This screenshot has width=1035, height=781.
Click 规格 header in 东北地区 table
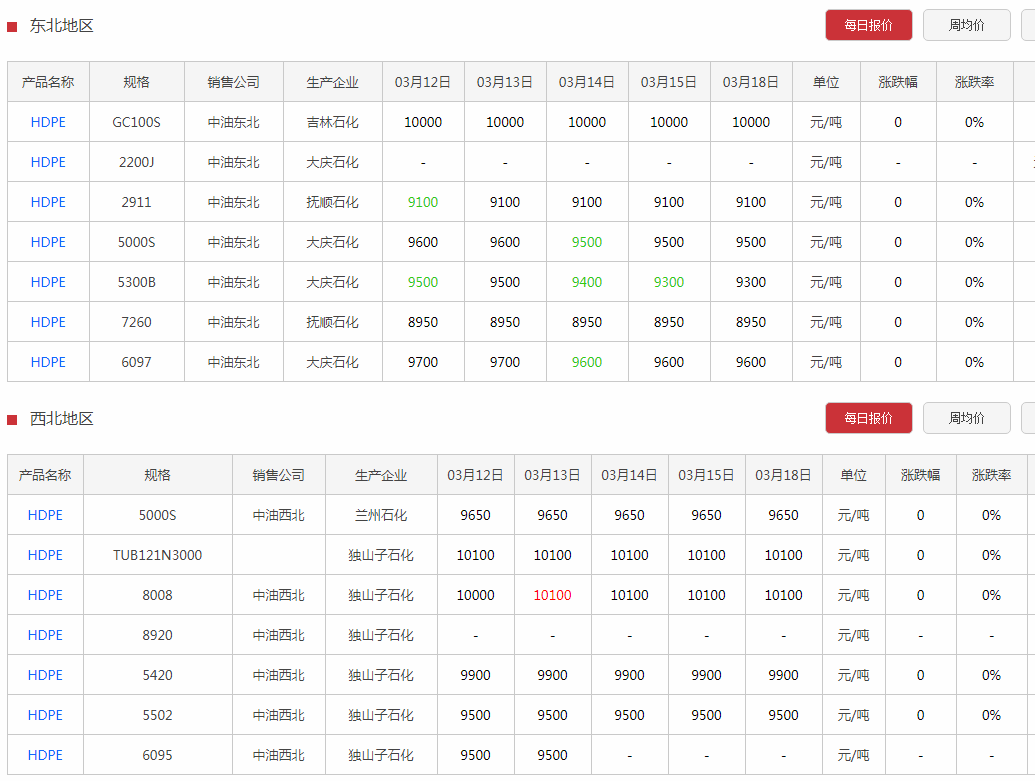[137, 82]
